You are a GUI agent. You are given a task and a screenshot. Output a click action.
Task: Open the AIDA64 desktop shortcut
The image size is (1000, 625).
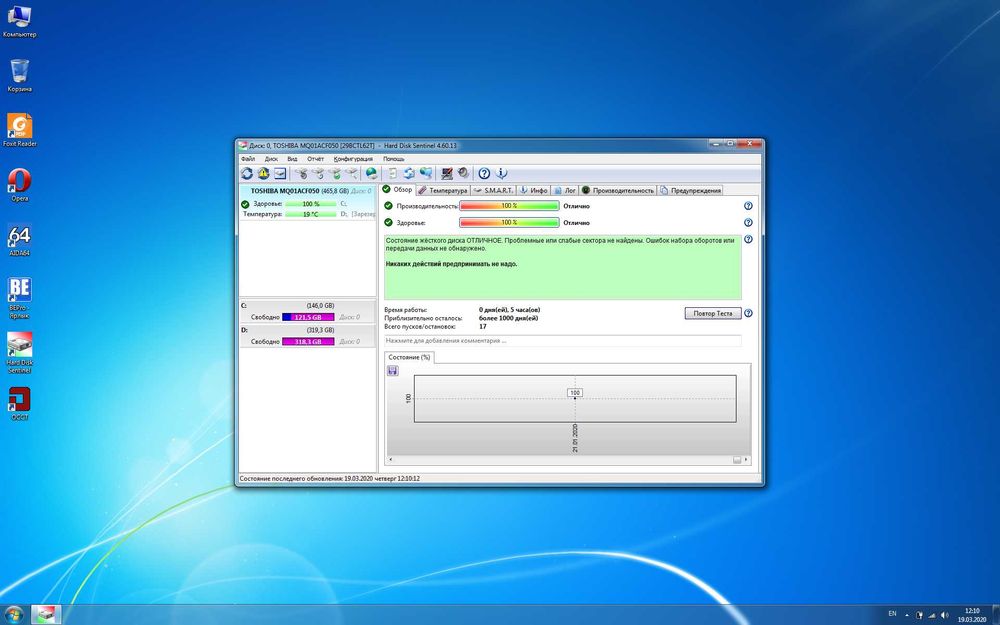pyautogui.click(x=19, y=239)
